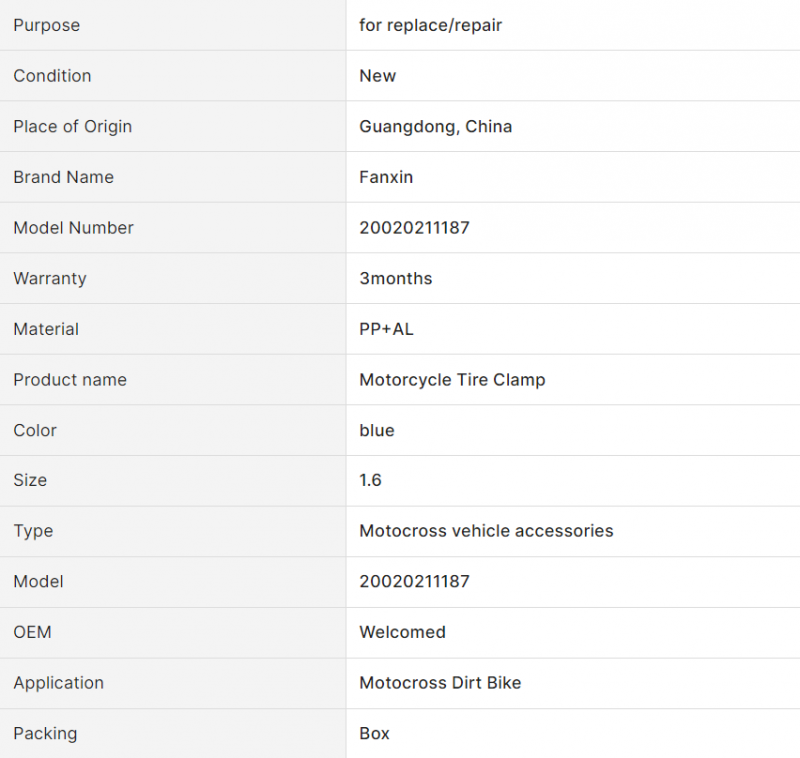Click the 'Model' row label
Screen dimensions: 800x758
coord(38,582)
